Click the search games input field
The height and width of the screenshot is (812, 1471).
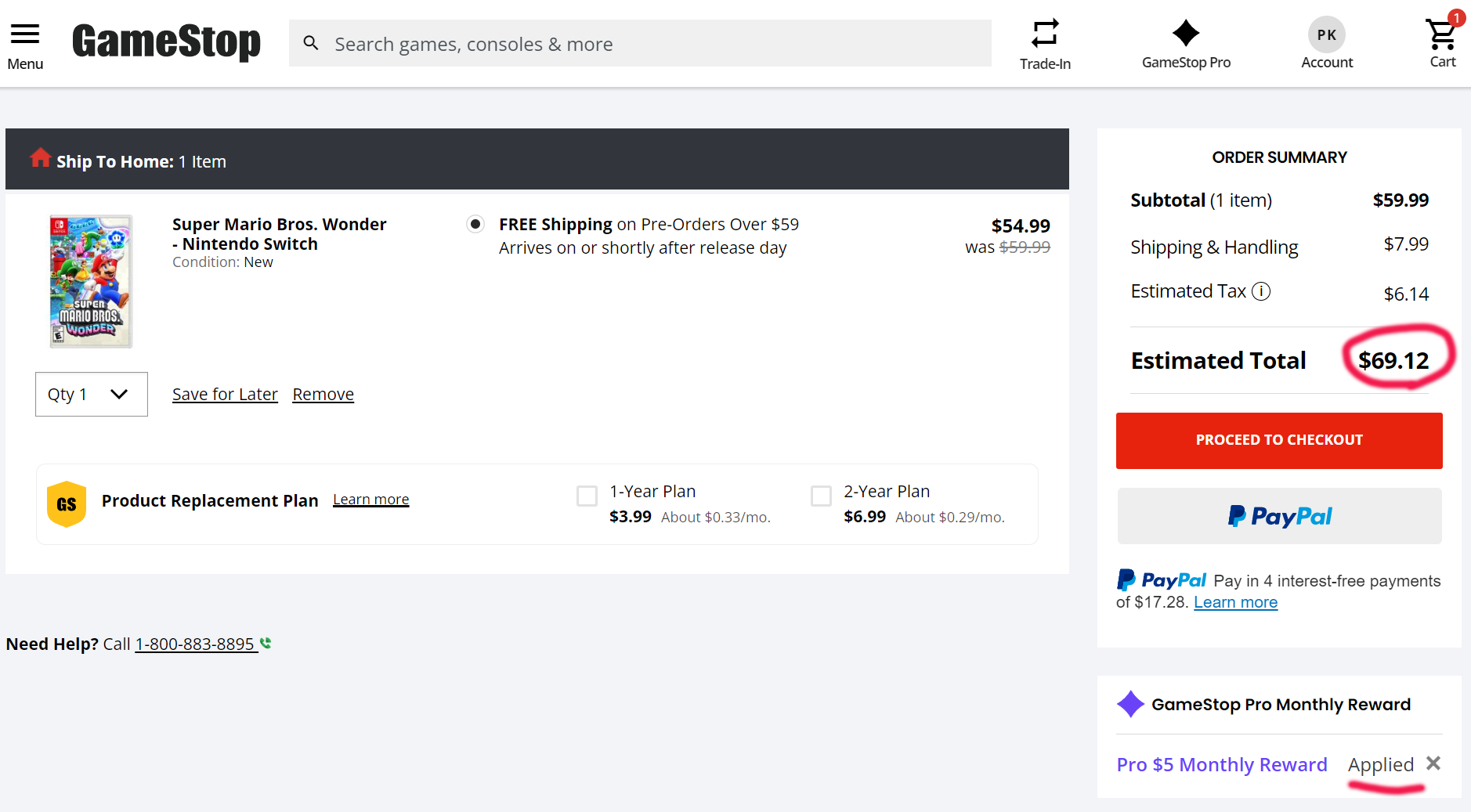pyautogui.click(x=640, y=43)
